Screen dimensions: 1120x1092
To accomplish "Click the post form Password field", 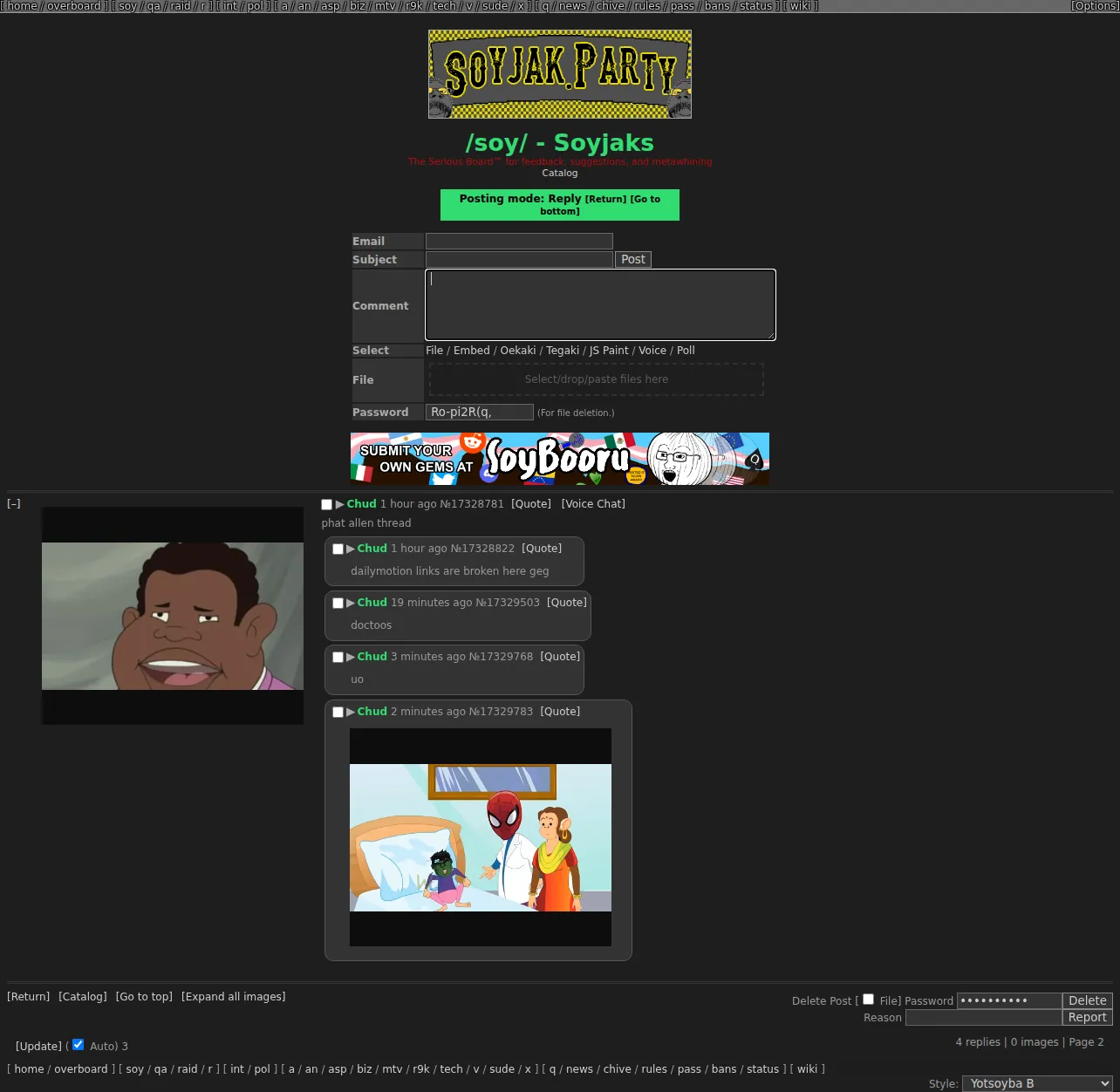I will click(x=480, y=413).
